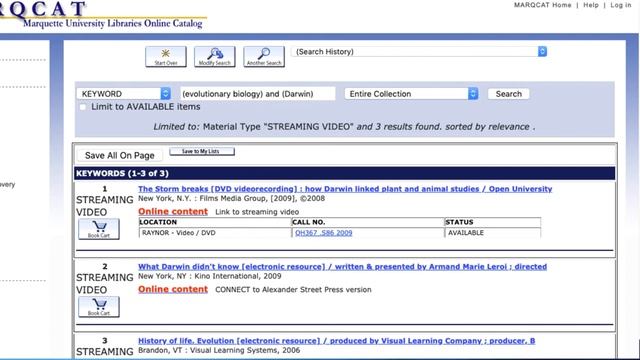Add The Storm breaks to Book Cart

point(99,229)
